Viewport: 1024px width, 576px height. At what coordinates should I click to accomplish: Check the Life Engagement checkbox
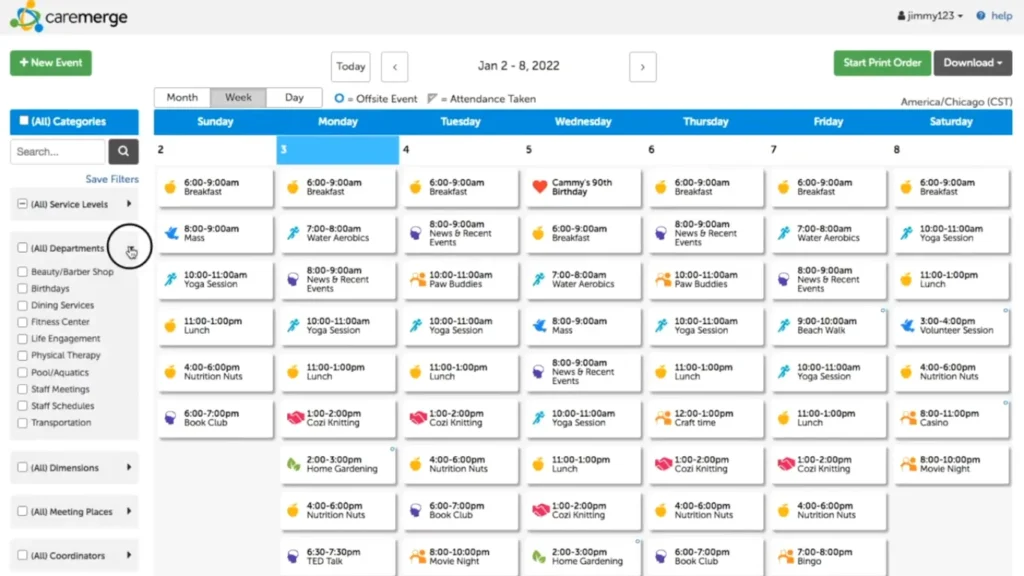[22, 339]
